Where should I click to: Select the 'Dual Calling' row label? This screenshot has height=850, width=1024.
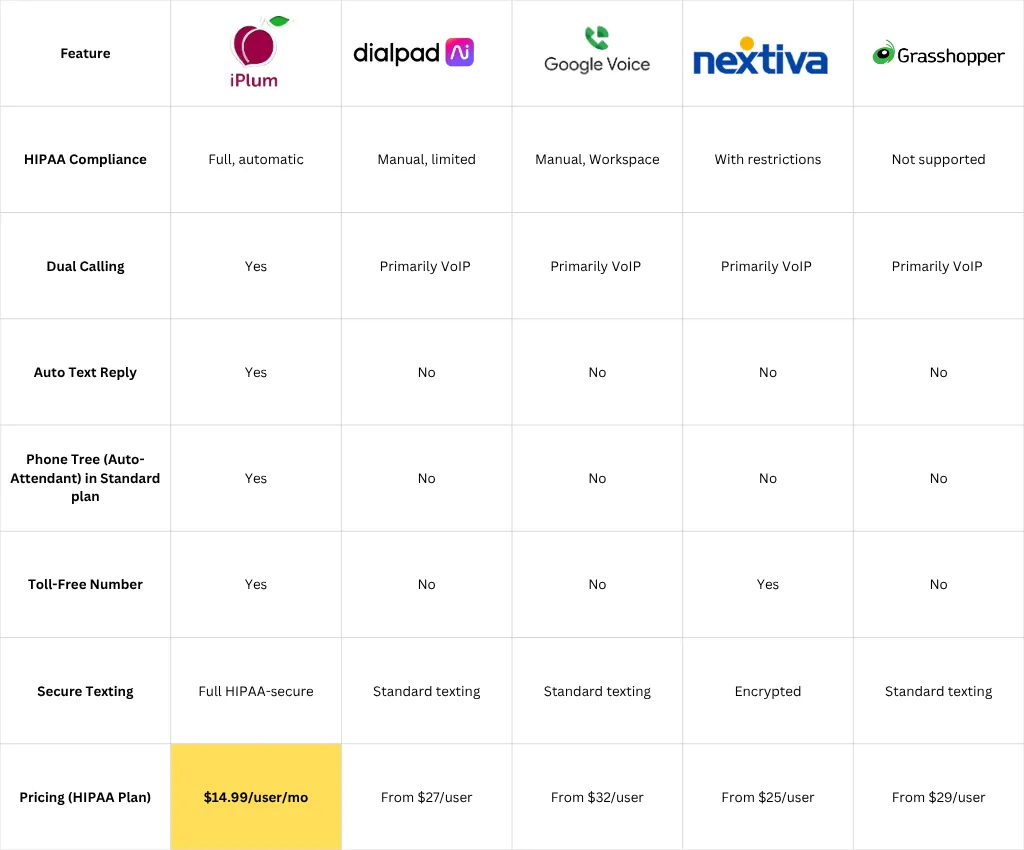pos(85,266)
